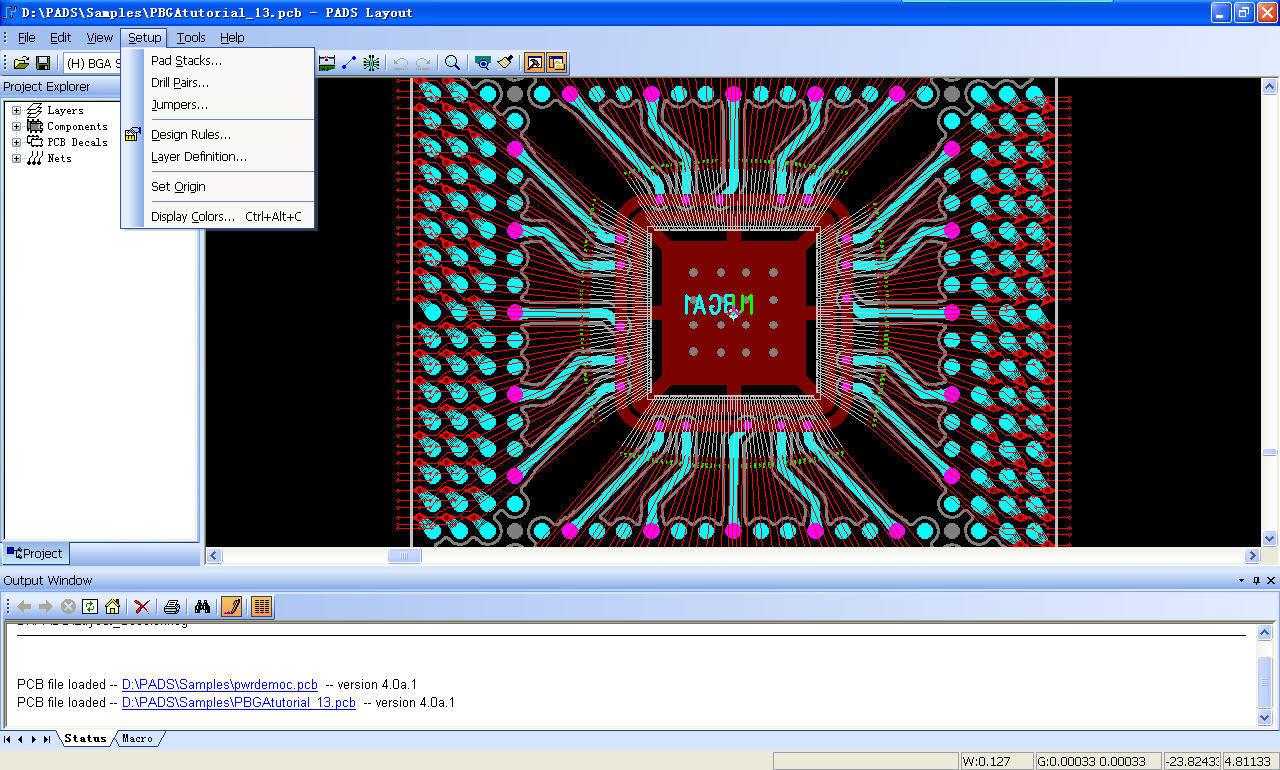
Task: Click the Output Window scroll-up arrow
Action: click(1265, 633)
